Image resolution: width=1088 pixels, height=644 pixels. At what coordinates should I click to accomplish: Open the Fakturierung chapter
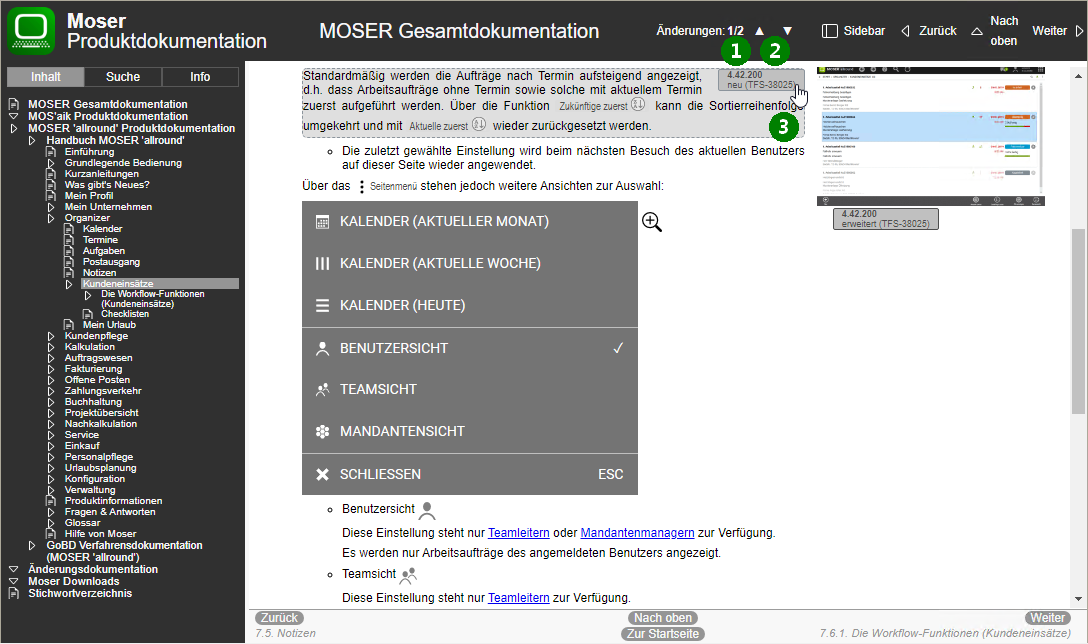[x=93, y=369]
